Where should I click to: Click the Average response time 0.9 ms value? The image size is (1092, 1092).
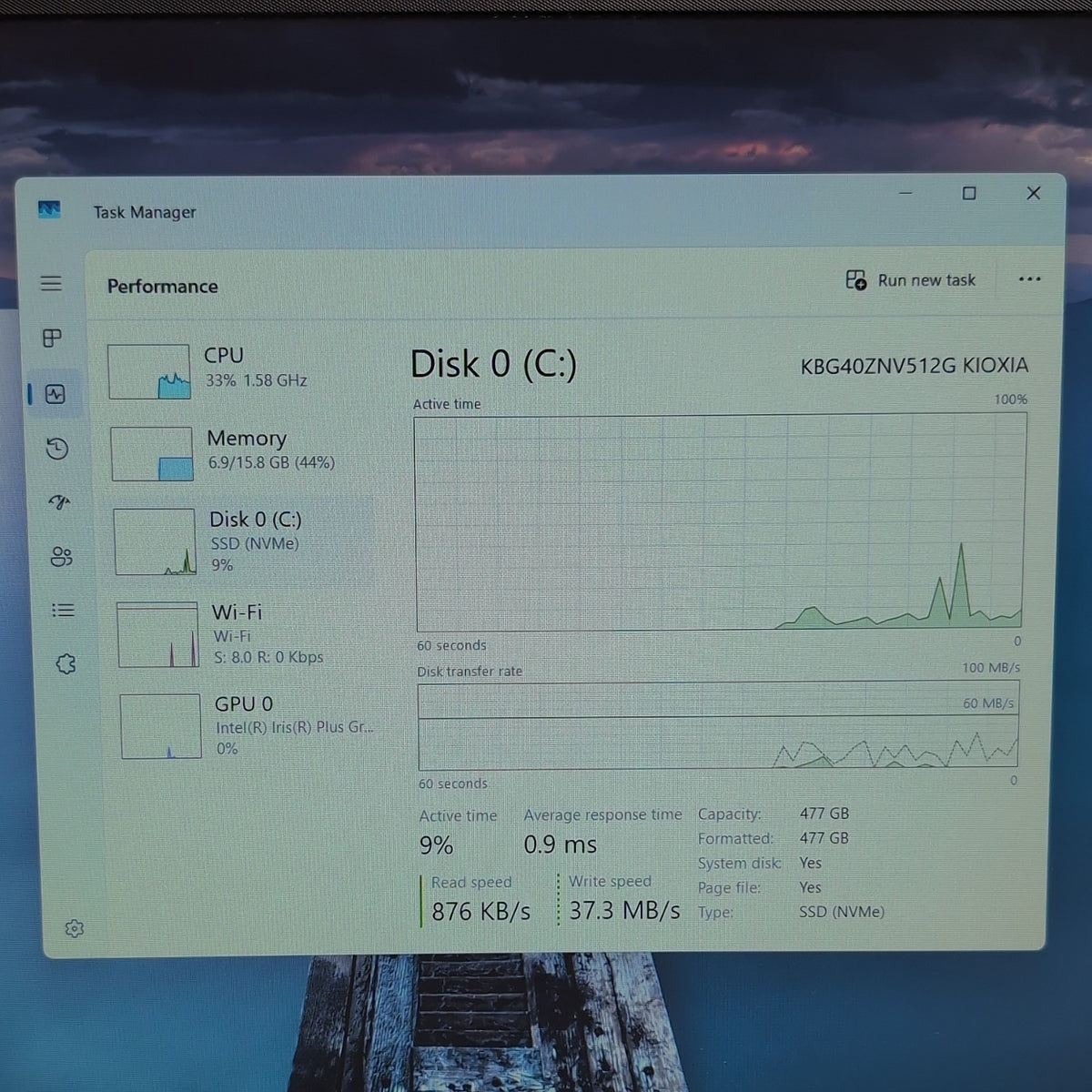click(560, 844)
